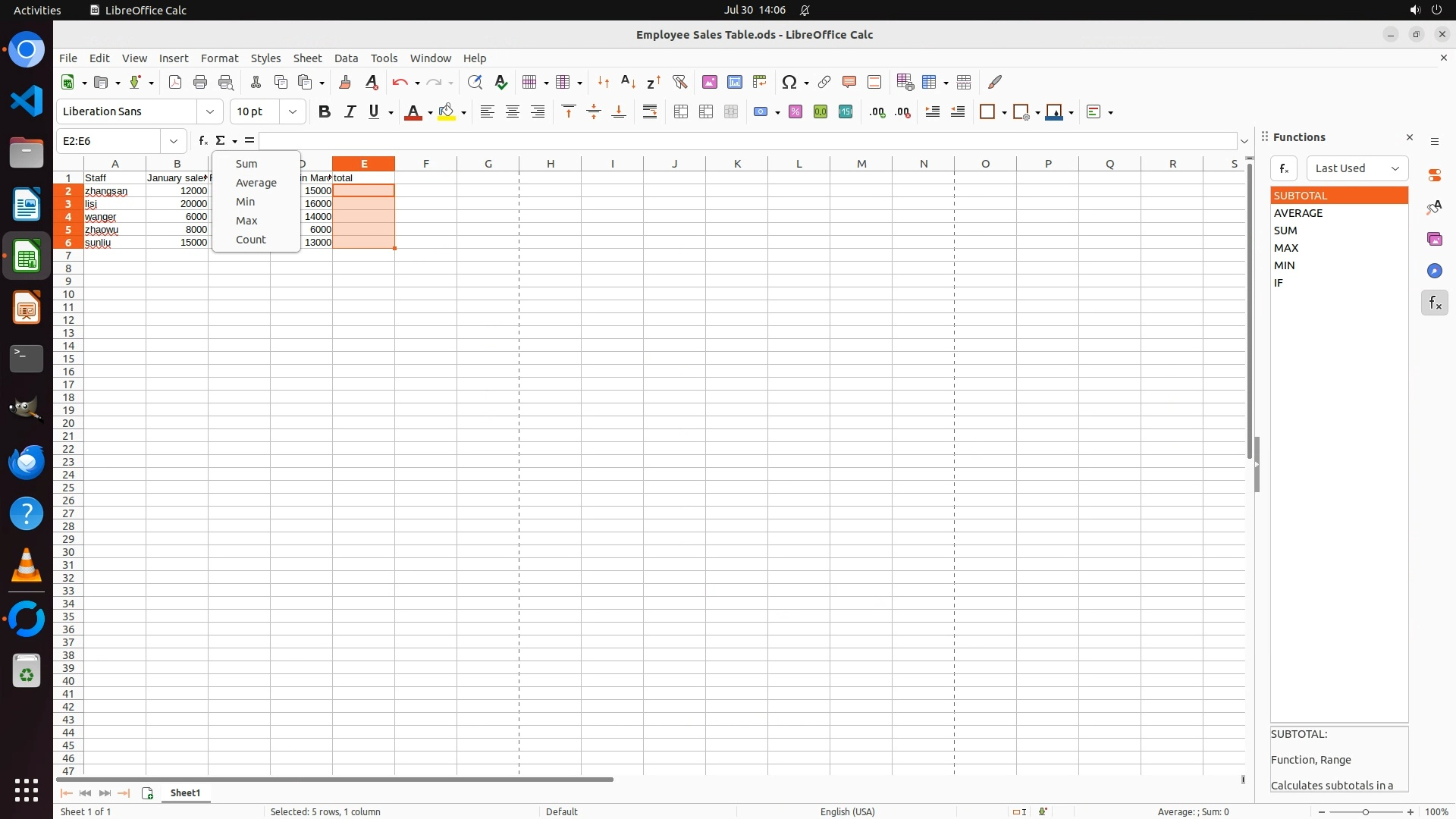
Task: Click the Clone Formatting paintbrush icon
Action: pos(345,82)
